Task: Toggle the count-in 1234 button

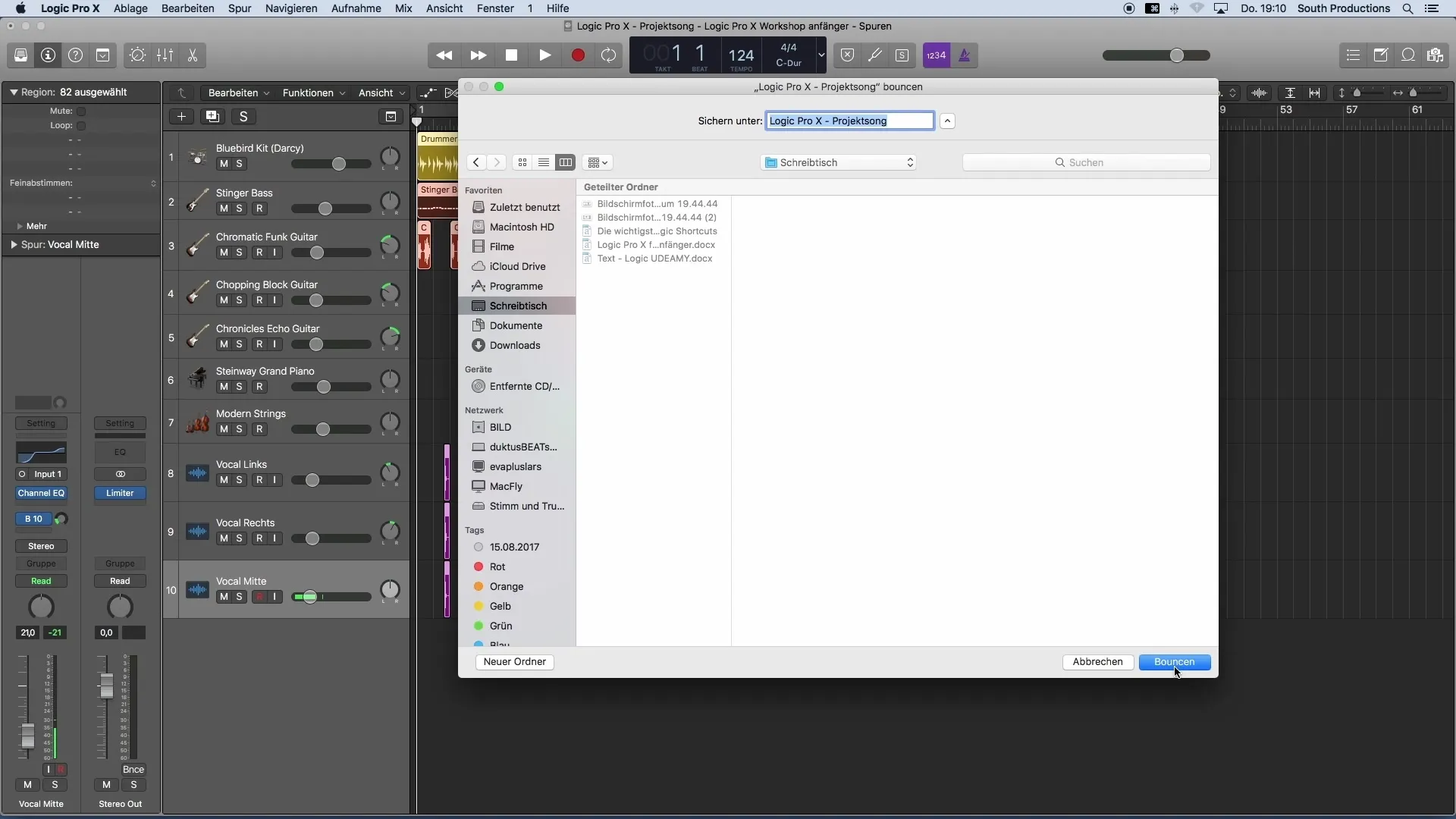Action: pyautogui.click(x=937, y=55)
